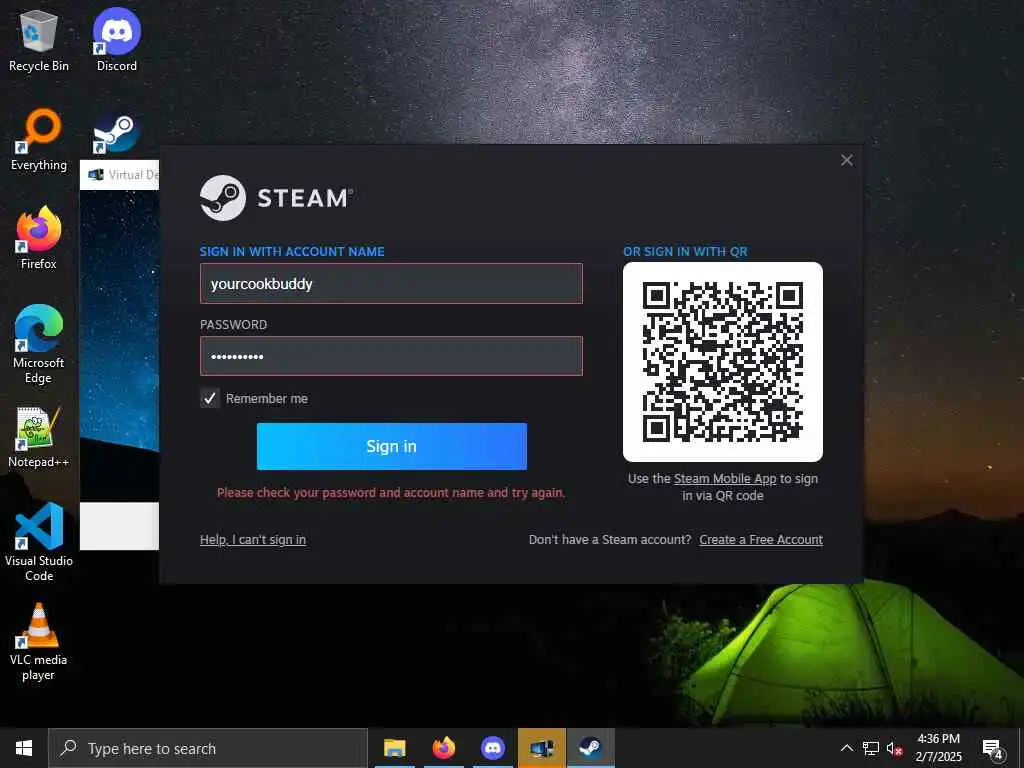Focus the Password input field
This screenshot has height=768, width=1024.
[x=391, y=356]
